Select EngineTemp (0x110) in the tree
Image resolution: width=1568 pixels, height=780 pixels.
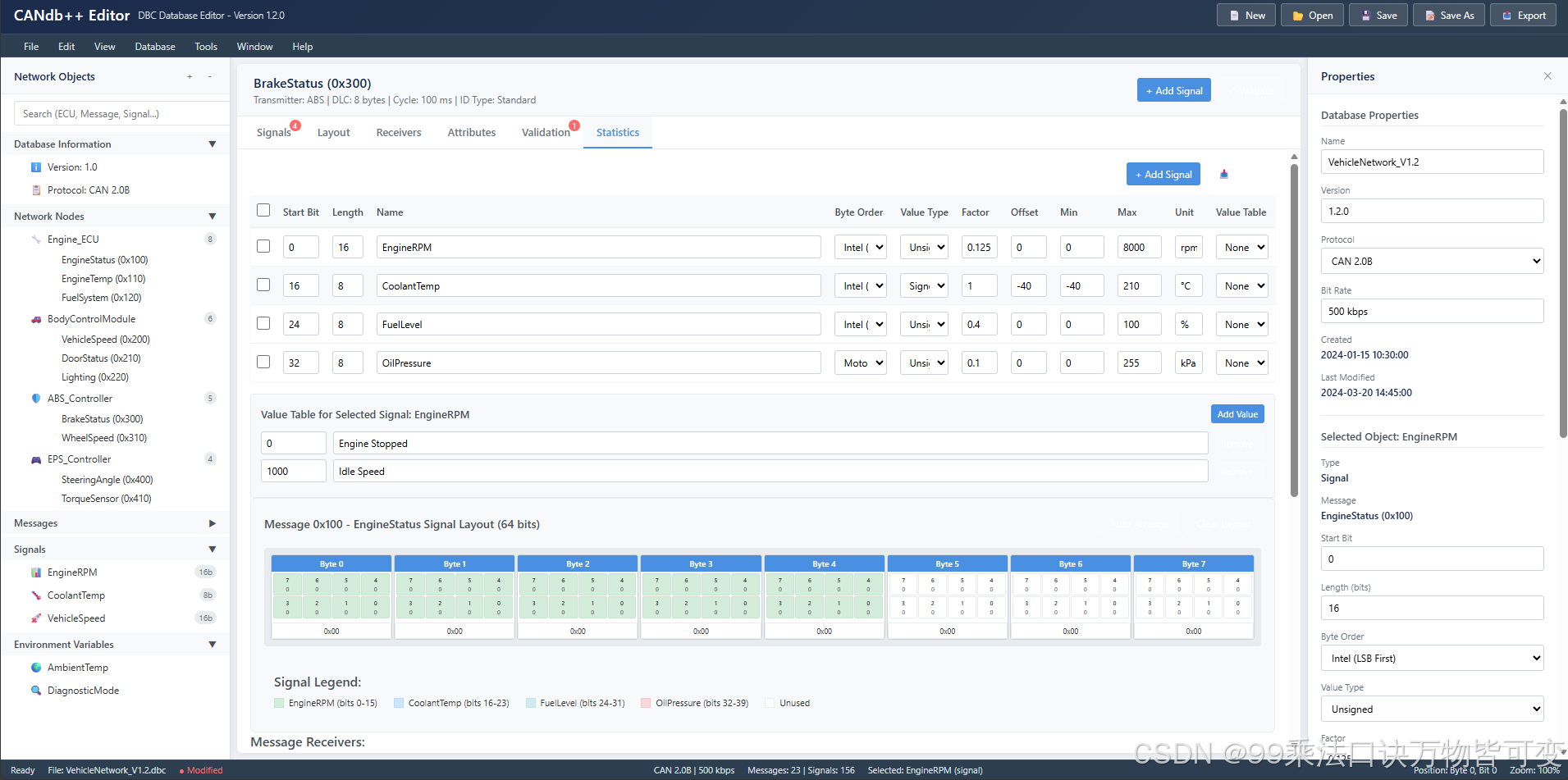point(103,279)
